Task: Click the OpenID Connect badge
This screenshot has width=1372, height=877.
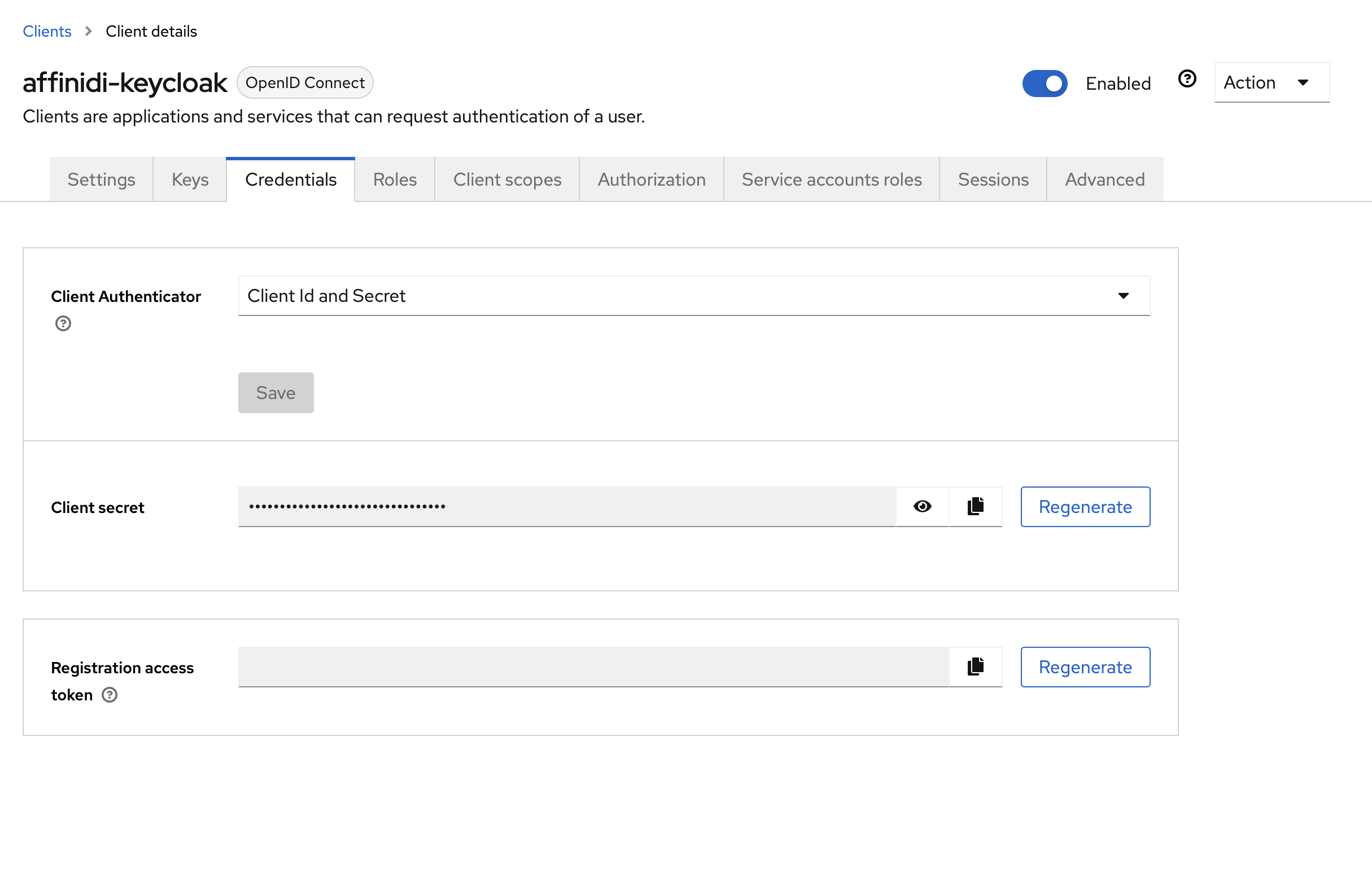Action: (305, 82)
